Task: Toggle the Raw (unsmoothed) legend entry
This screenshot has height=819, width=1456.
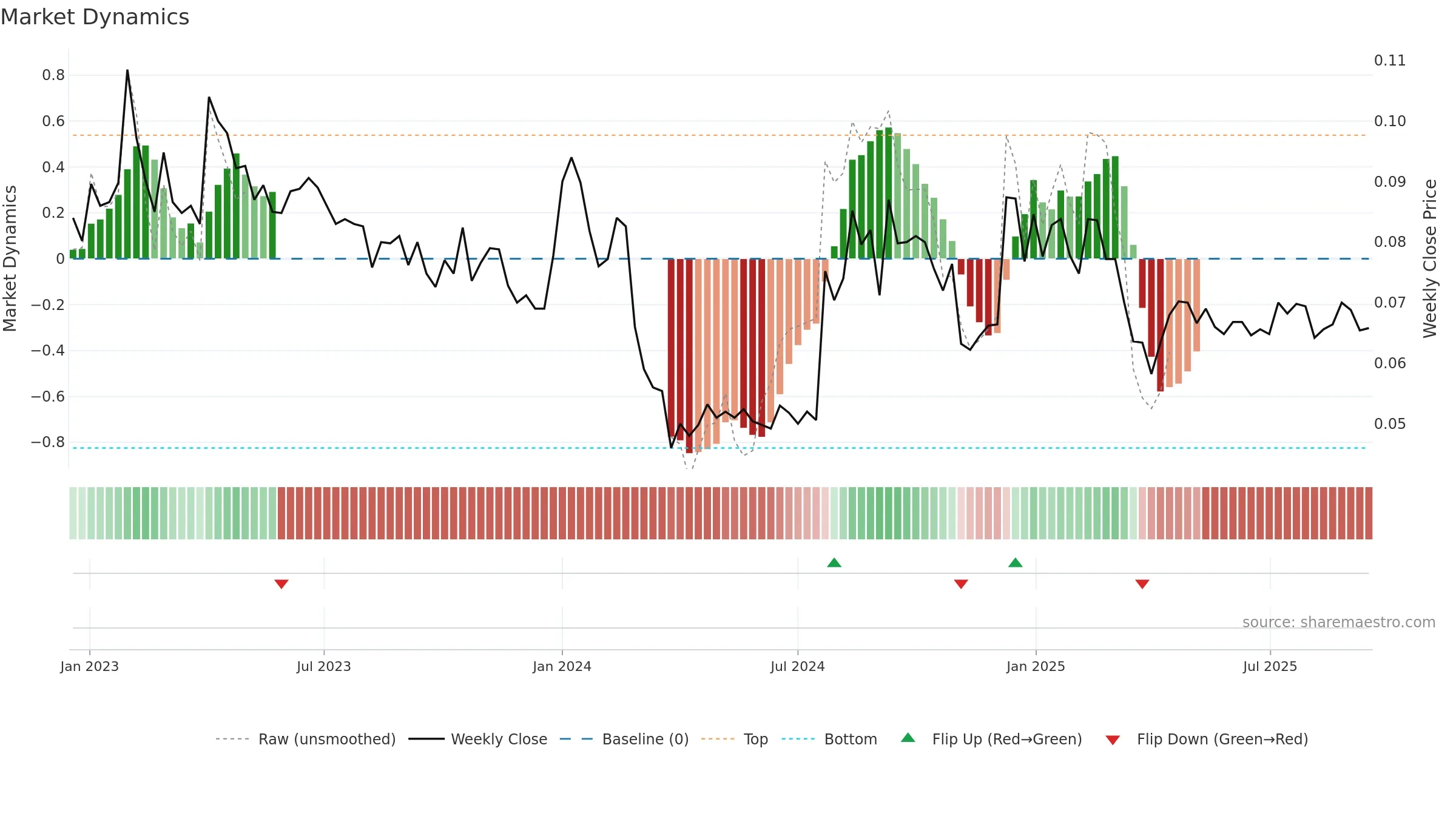Action: pyautogui.click(x=306, y=739)
